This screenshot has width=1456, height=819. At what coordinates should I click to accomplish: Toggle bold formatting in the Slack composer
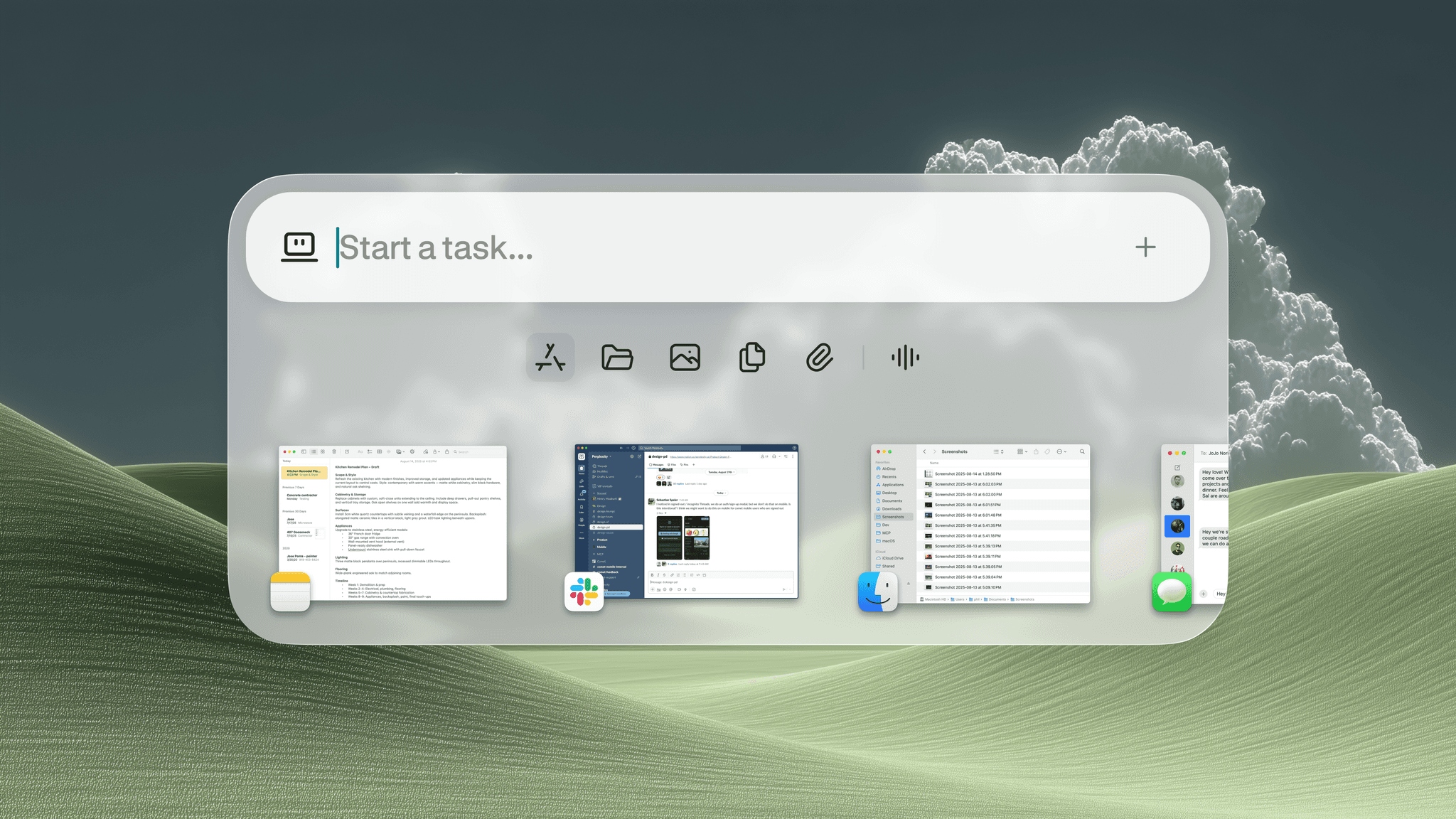(652, 575)
